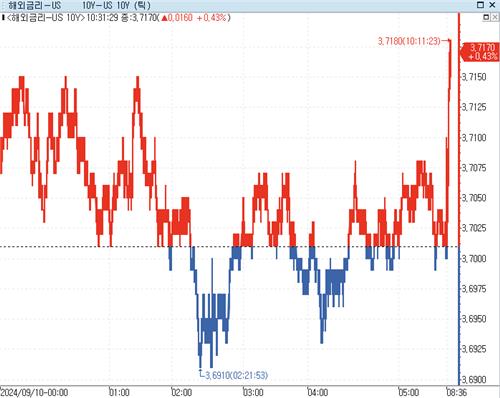
Task: Click the low label 3.6910(02:21:53)
Action: point(236,375)
